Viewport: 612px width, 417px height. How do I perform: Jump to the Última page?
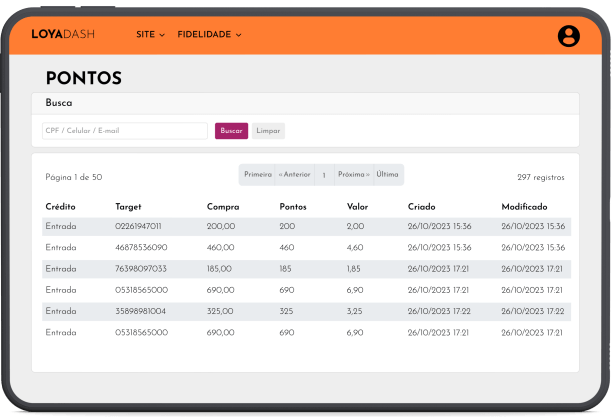[x=388, y=175]
